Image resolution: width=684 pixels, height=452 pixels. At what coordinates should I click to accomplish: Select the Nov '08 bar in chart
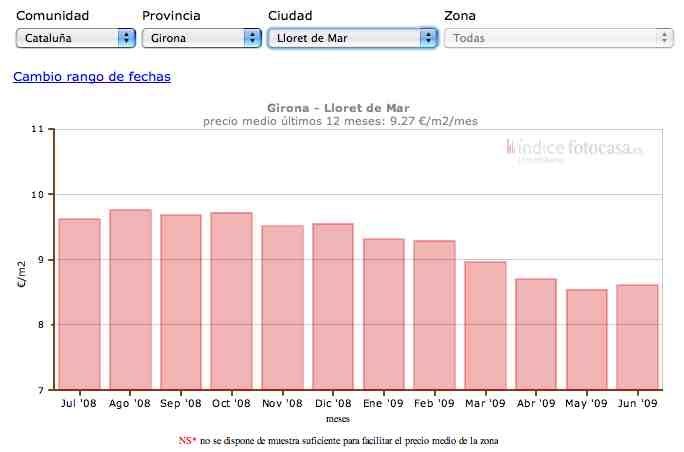[283, 308]
